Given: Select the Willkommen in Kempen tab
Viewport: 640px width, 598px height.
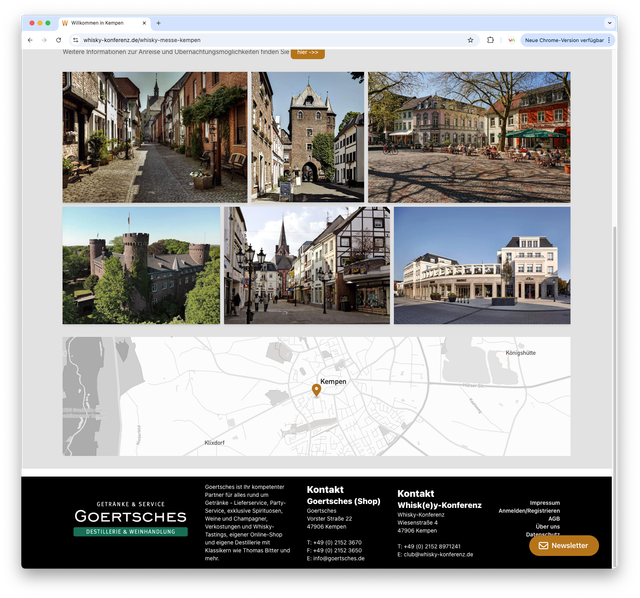Looking at the screenshot, I should (x=100, y=23).
